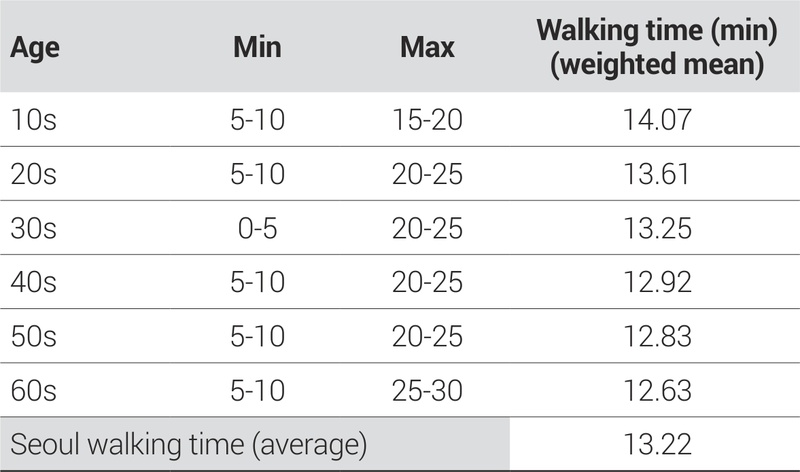Select the 13.22 Seoul average value
800x472 pixels.
coord(656,443)
